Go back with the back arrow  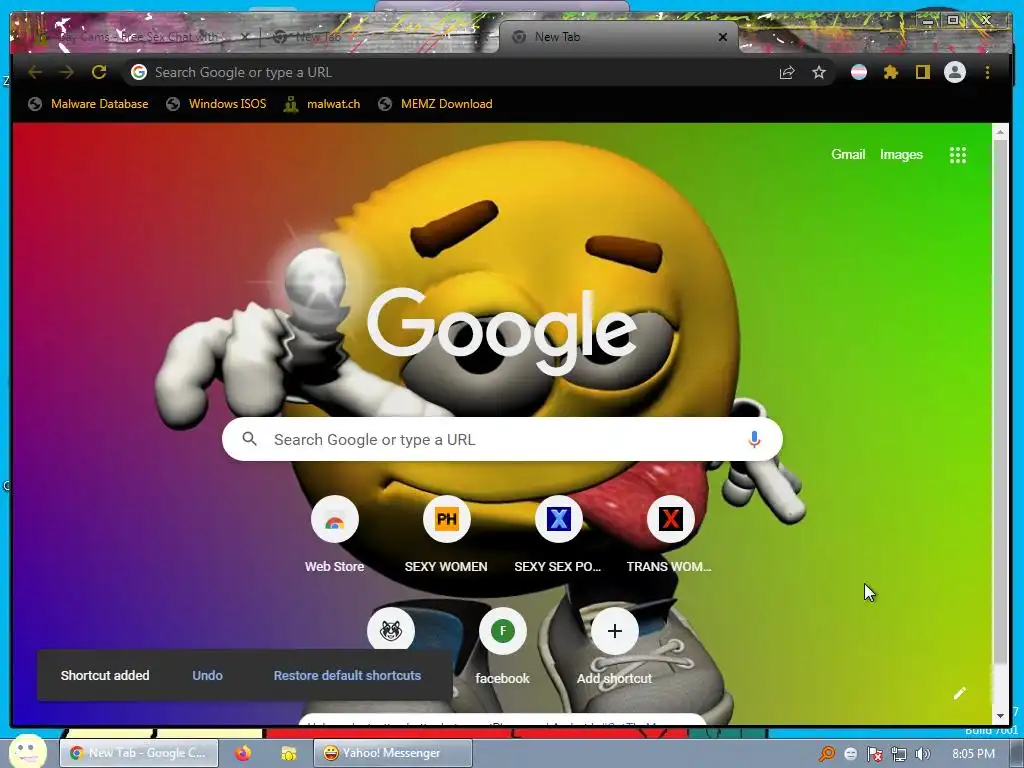pyautogui.click(x=35, y=72)
